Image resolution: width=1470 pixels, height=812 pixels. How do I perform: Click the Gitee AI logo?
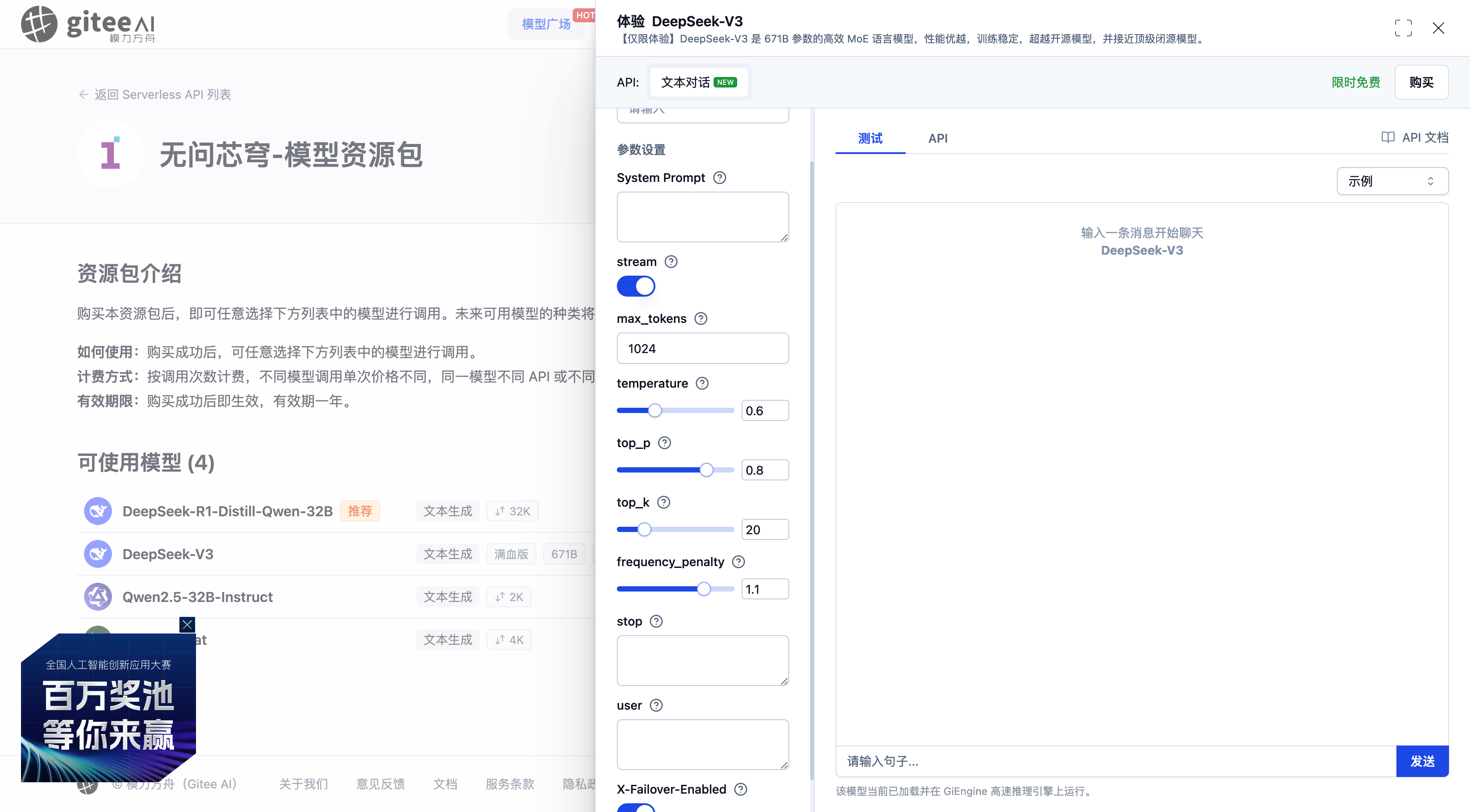pos(88,24)
